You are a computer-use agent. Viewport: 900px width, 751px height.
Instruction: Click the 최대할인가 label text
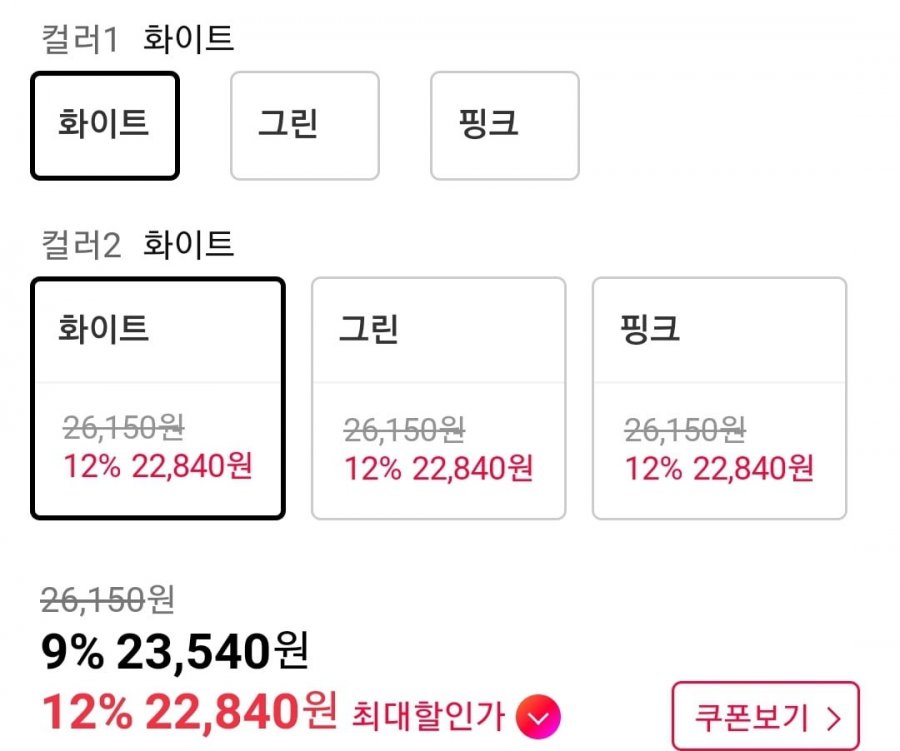coord(428,715)
